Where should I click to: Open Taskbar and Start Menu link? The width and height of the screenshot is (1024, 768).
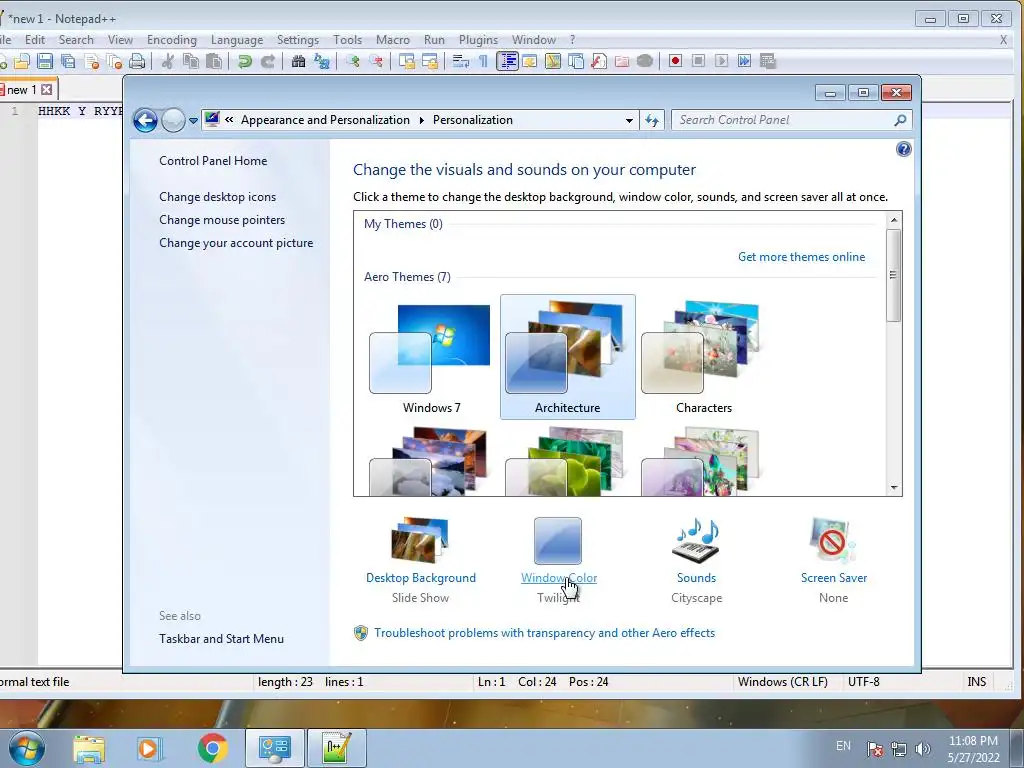pos(221,639)
